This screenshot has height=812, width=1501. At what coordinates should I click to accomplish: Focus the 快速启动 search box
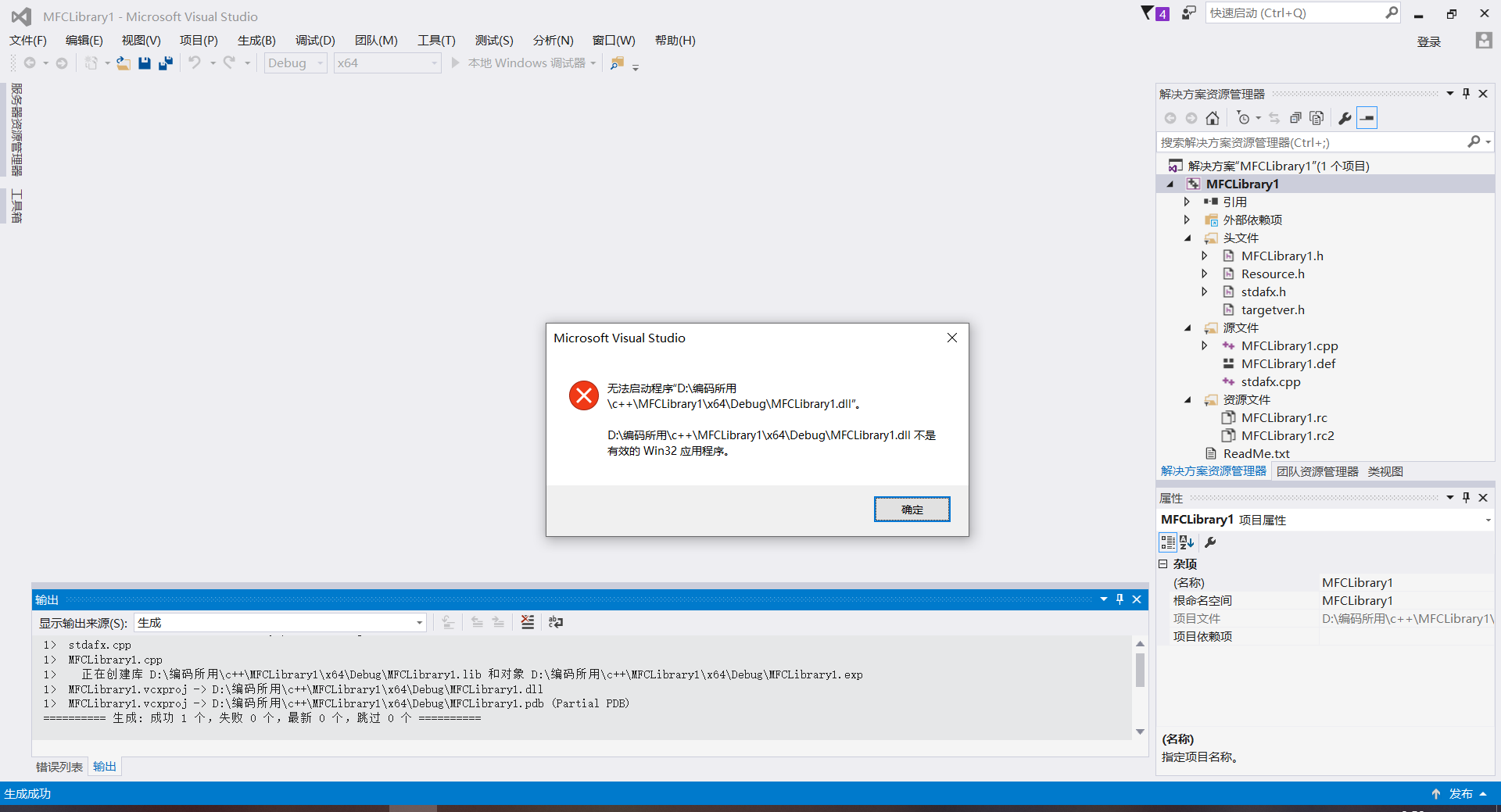[1302, 13]
